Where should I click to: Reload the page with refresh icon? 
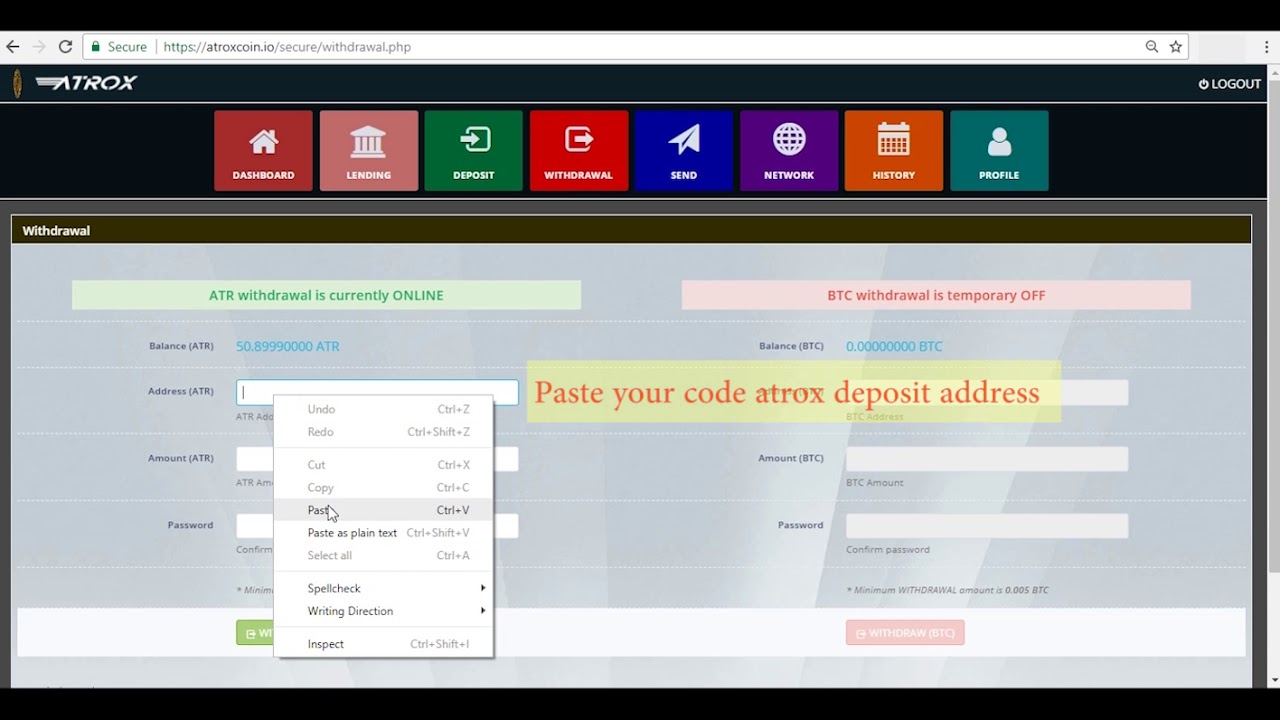tap(65, 47)
